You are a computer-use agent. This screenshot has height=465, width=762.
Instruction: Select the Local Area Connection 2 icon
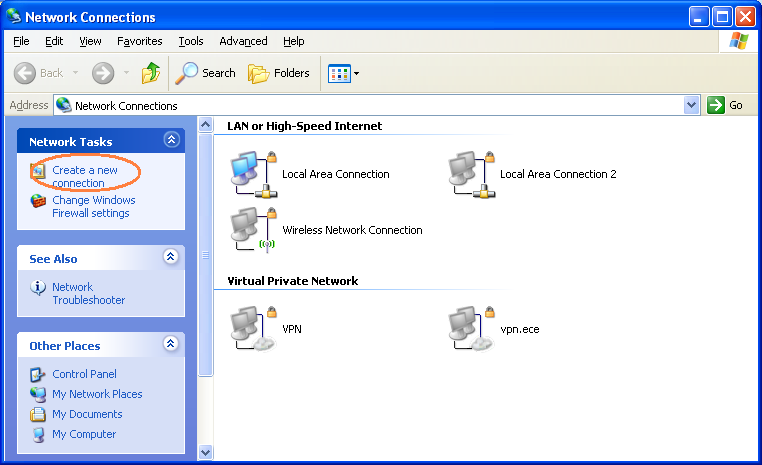pos(471,174)
